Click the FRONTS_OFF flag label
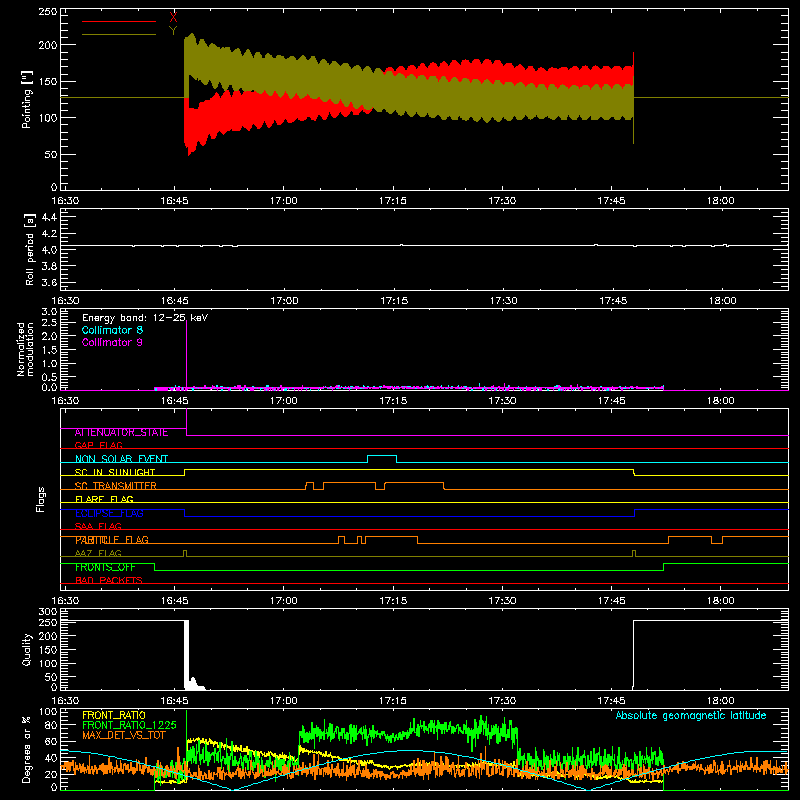Screen dimensions: 800x800 pos(105,567)
